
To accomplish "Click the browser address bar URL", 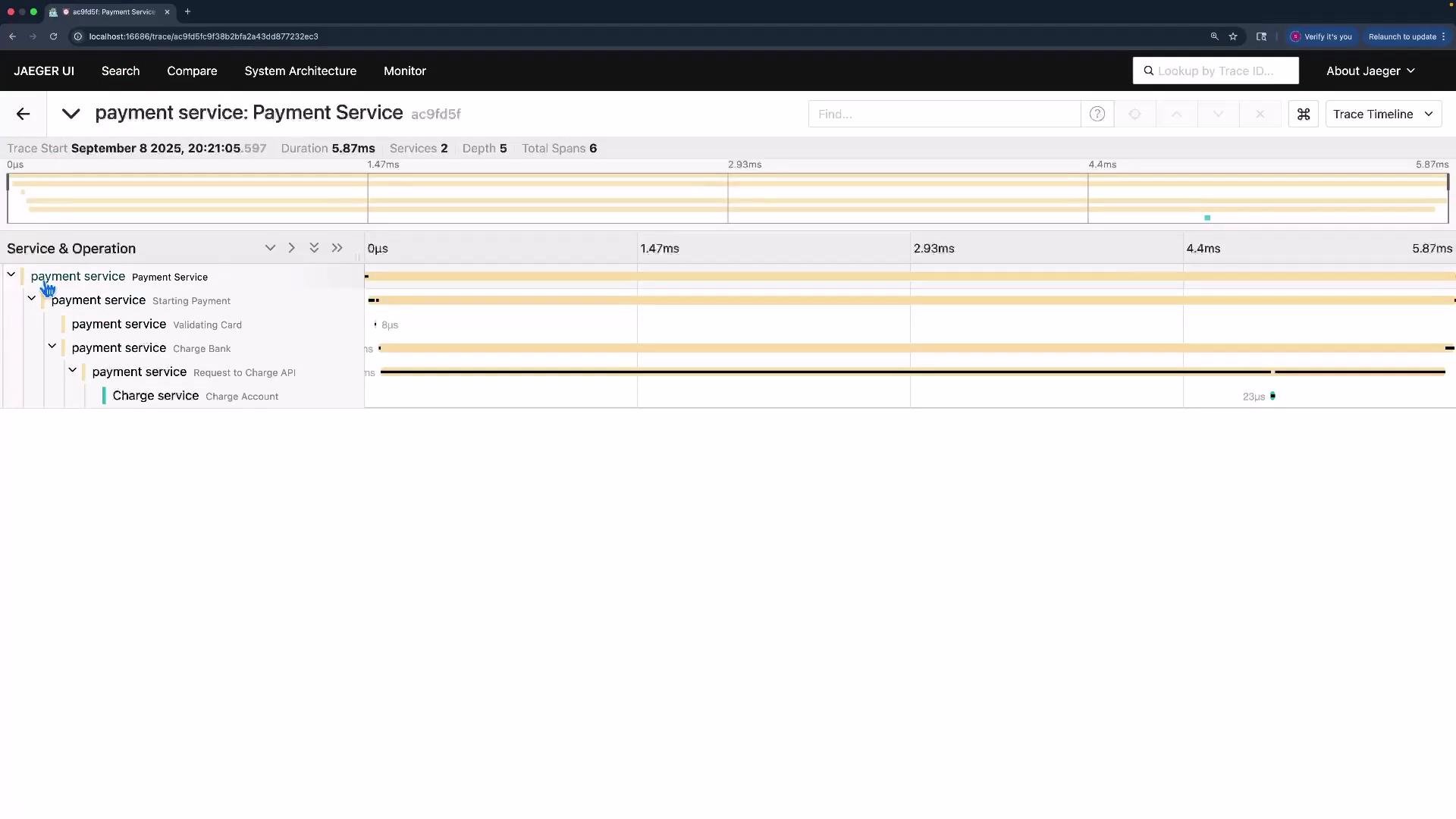I will [x=203, y=36].
